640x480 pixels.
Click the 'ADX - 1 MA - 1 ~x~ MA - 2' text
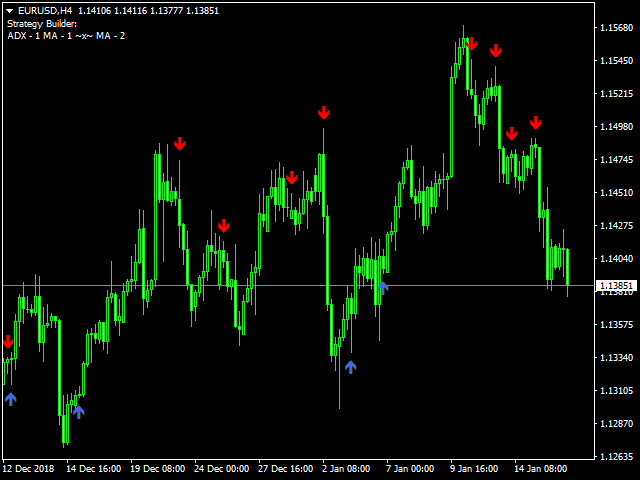[66, 36]
